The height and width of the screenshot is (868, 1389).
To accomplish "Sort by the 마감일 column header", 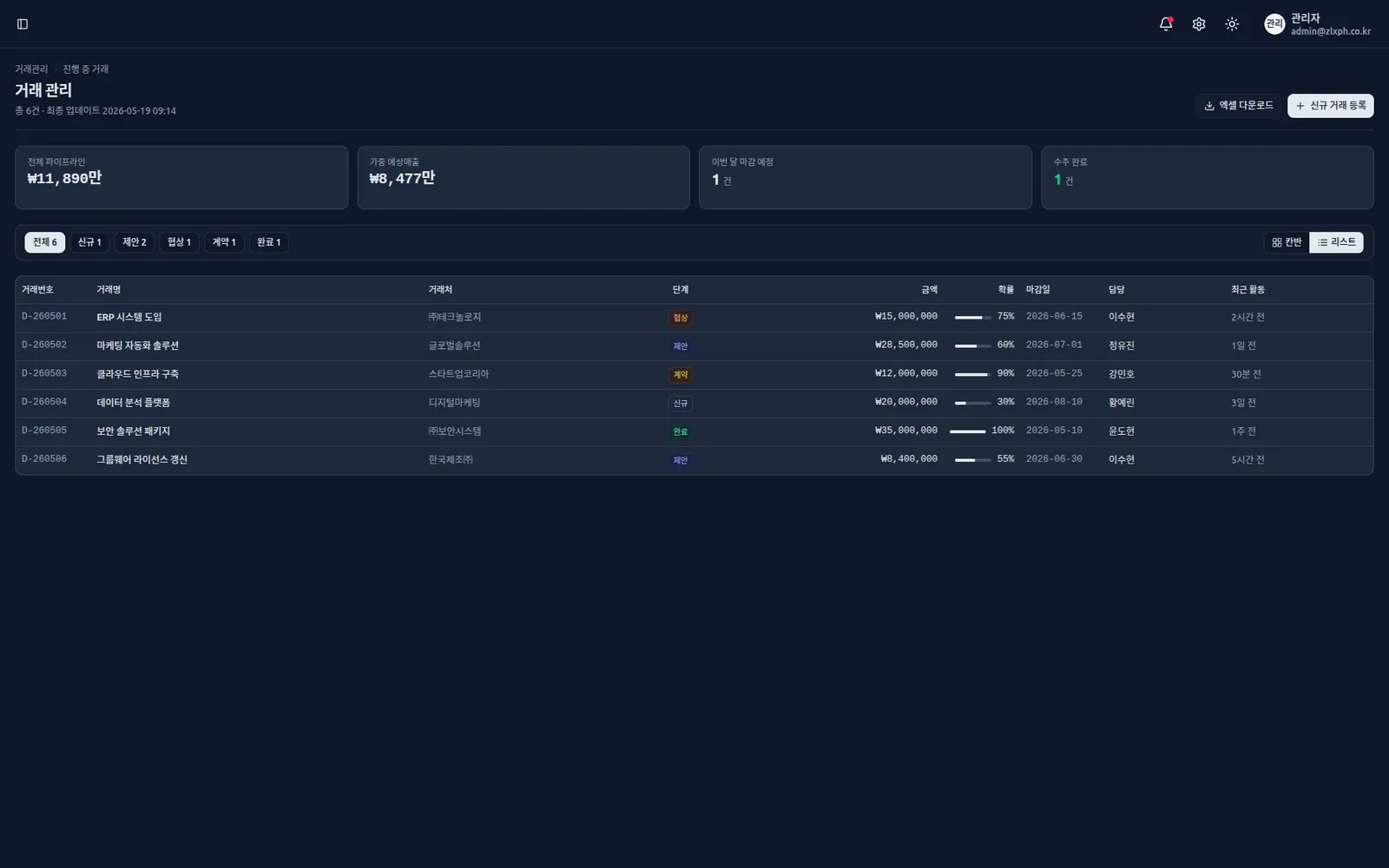I will coord(1037,290).
